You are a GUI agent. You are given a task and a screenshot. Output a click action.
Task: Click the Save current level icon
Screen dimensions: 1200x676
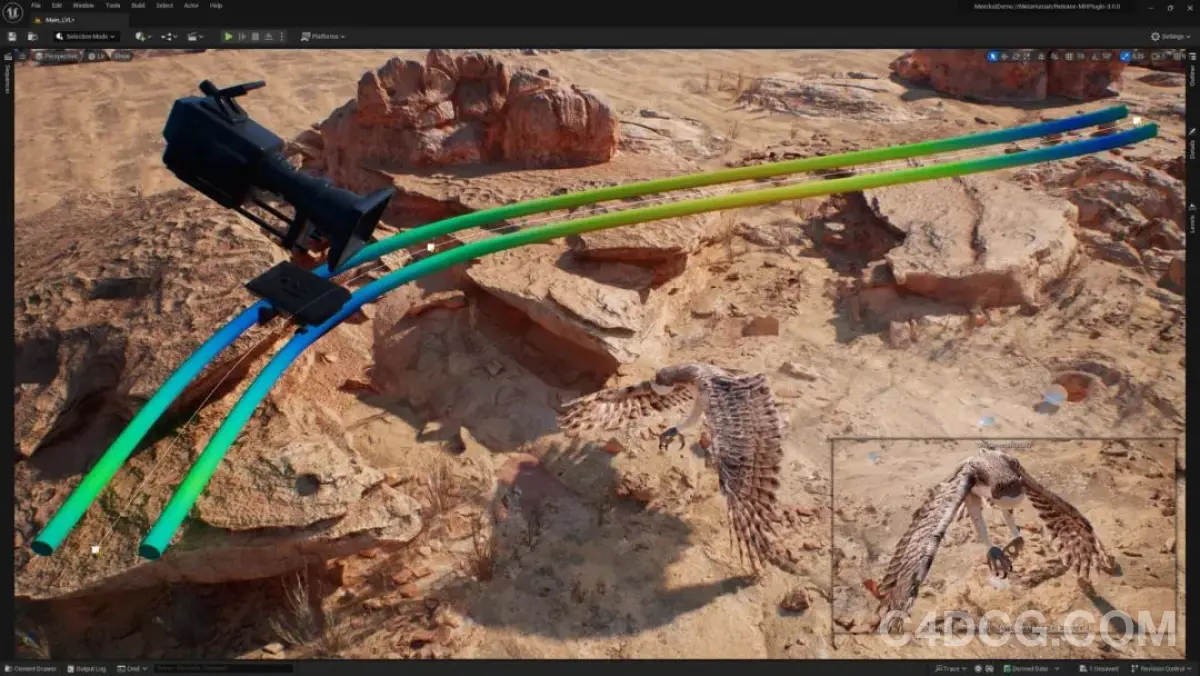[x=12, y=36]
